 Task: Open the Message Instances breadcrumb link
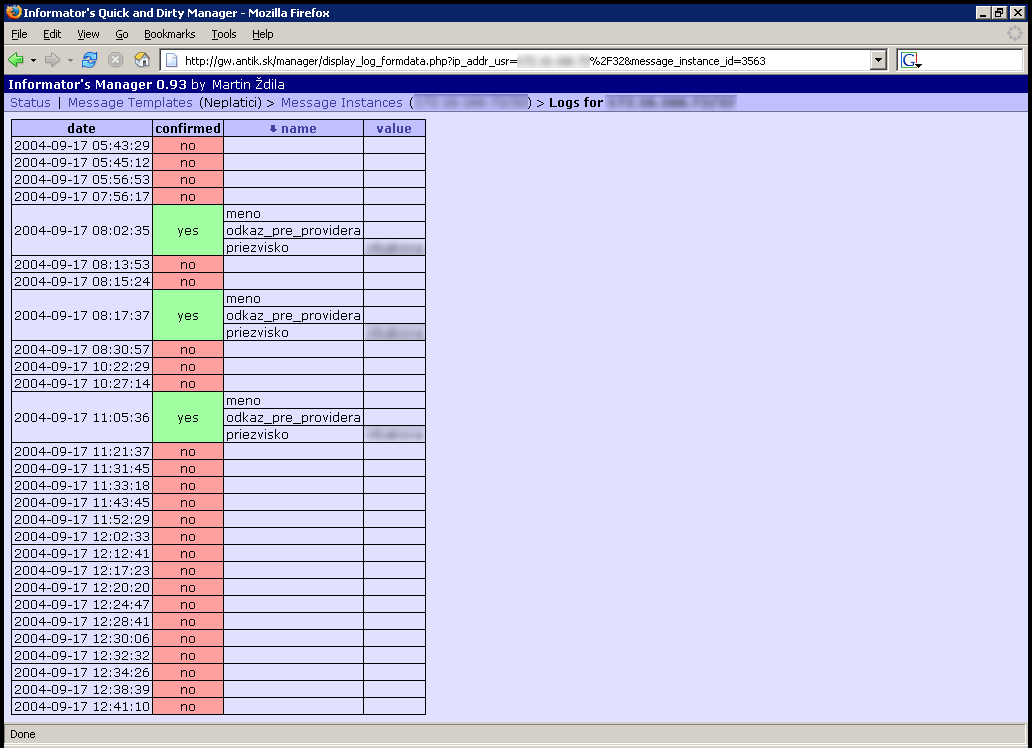coord(342,103)
